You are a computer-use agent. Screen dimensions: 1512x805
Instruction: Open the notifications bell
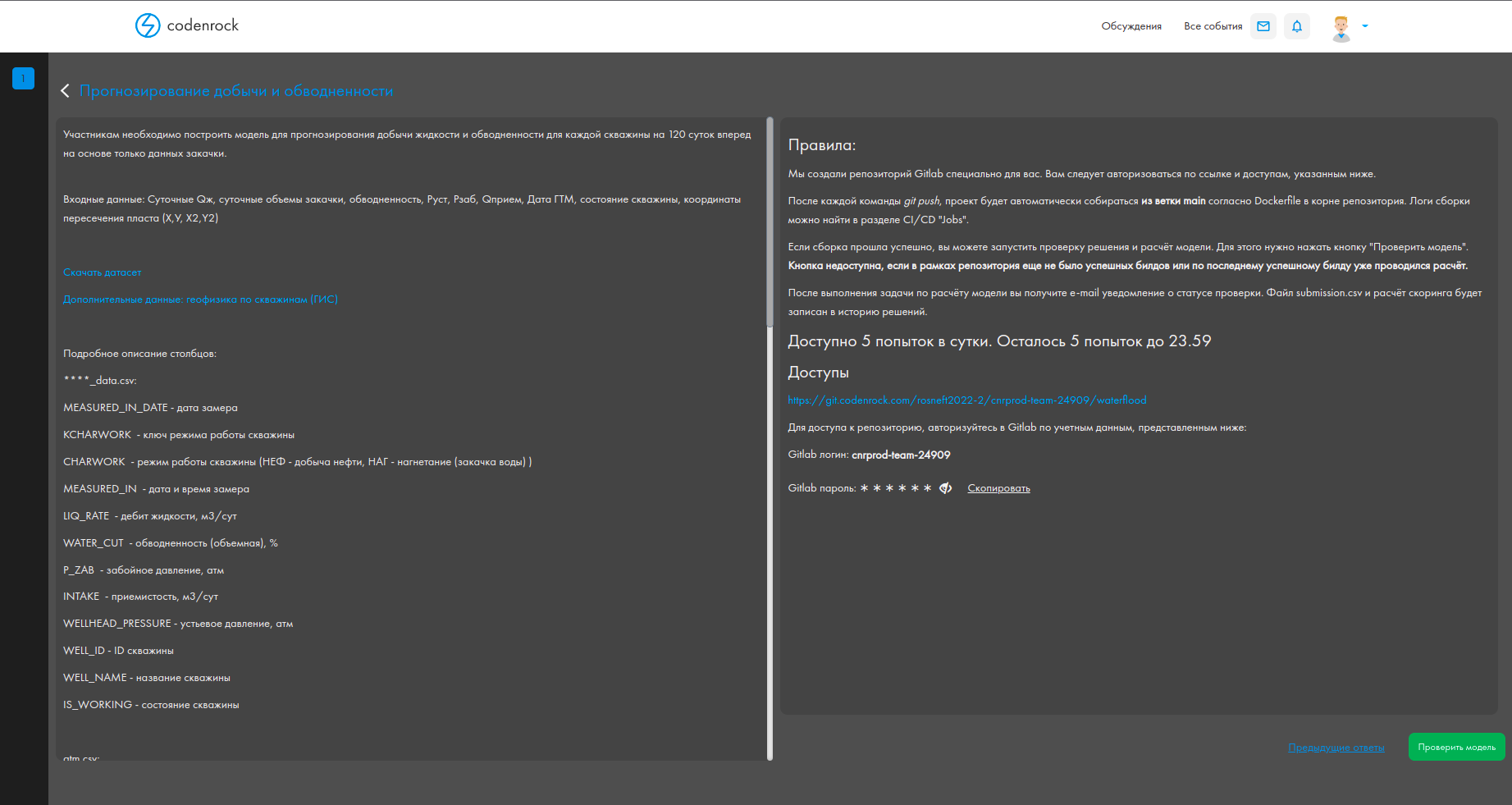[1297, 26]
